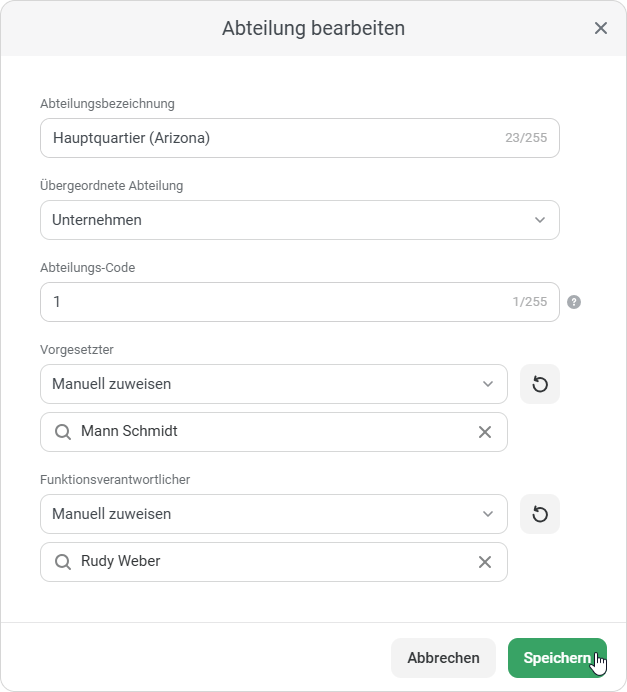Close the Abteilung bearbeiten dialog

pyautogui.click(x=601, y=28)
